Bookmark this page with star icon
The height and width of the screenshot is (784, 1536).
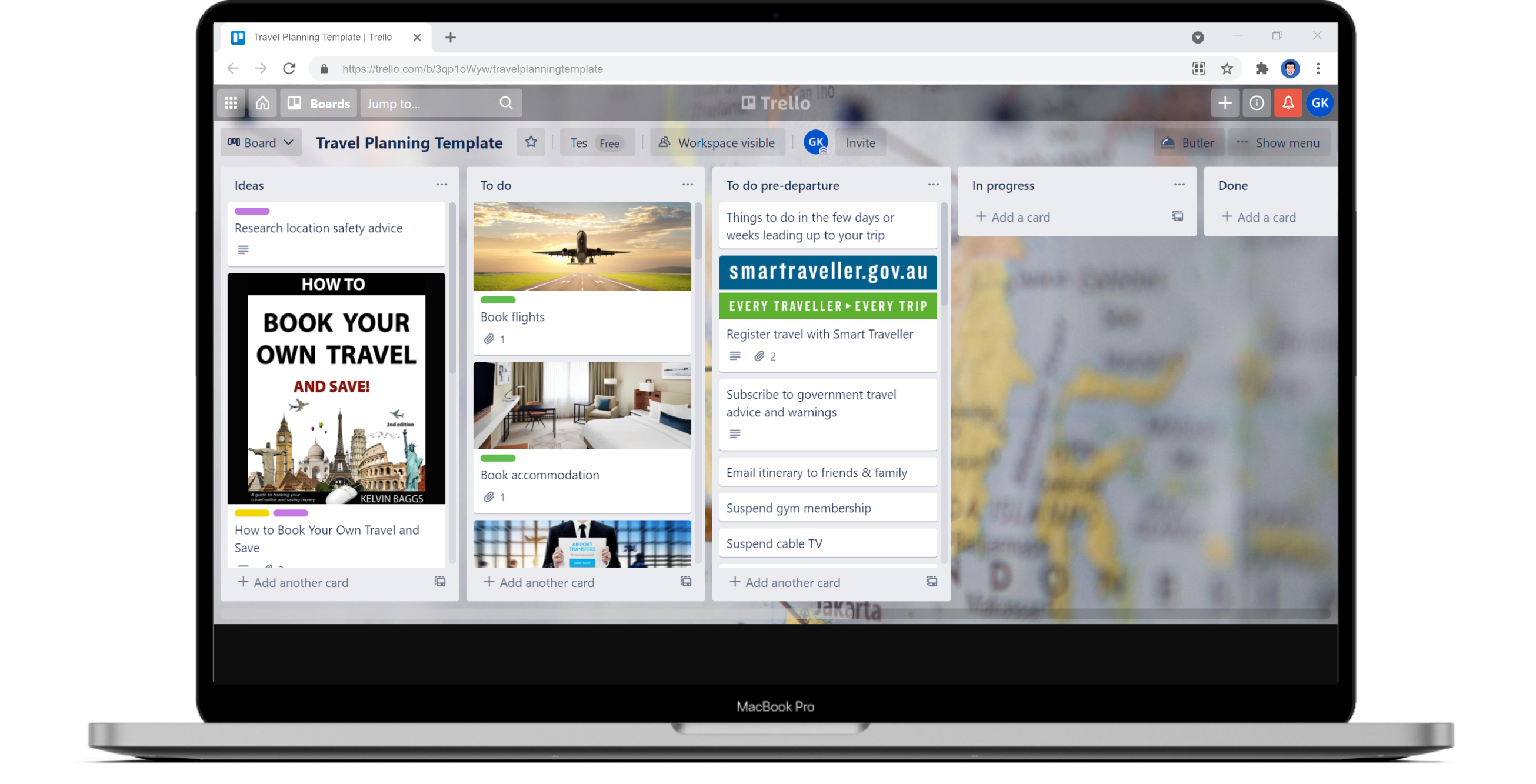[x=1227, y=69]
